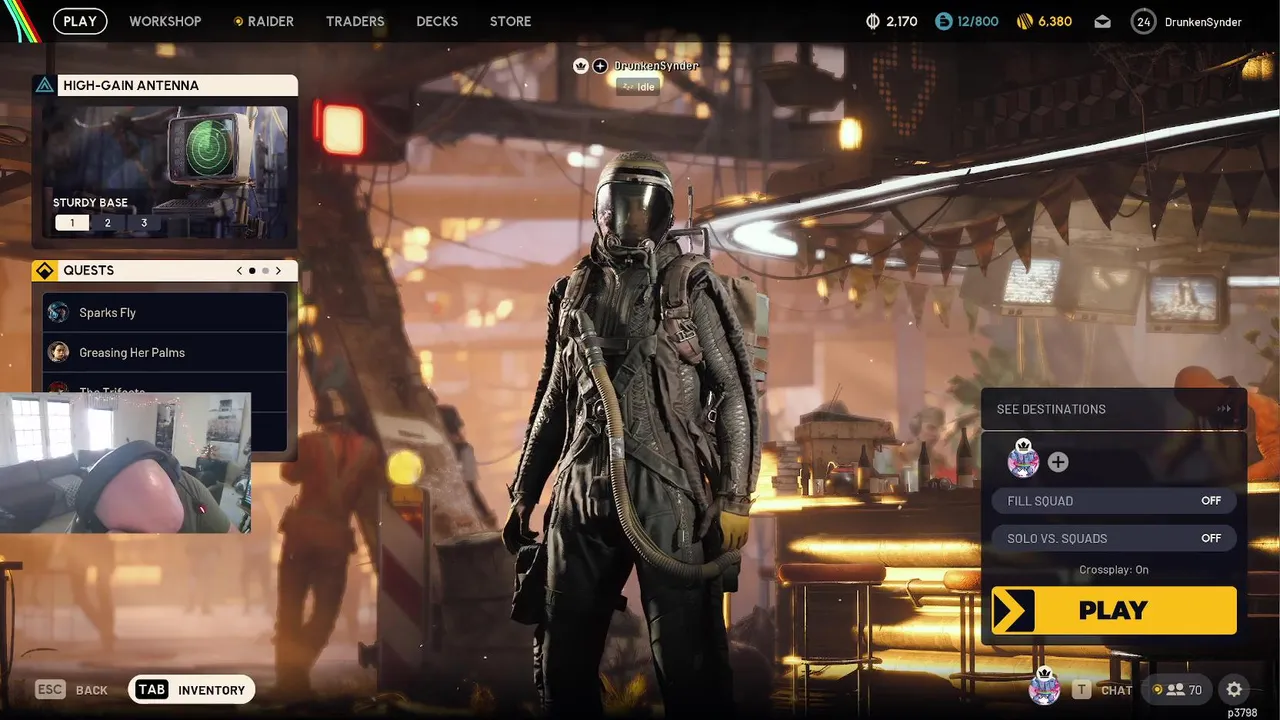
Task: Select Sturdy Base tier 2
Action: click(108, 222)
